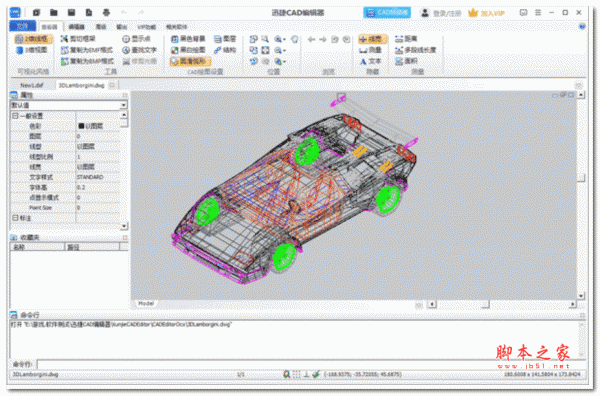The image size is (600, 396).
Task: Click the 命令行 command input field
Action: point(311,364)
